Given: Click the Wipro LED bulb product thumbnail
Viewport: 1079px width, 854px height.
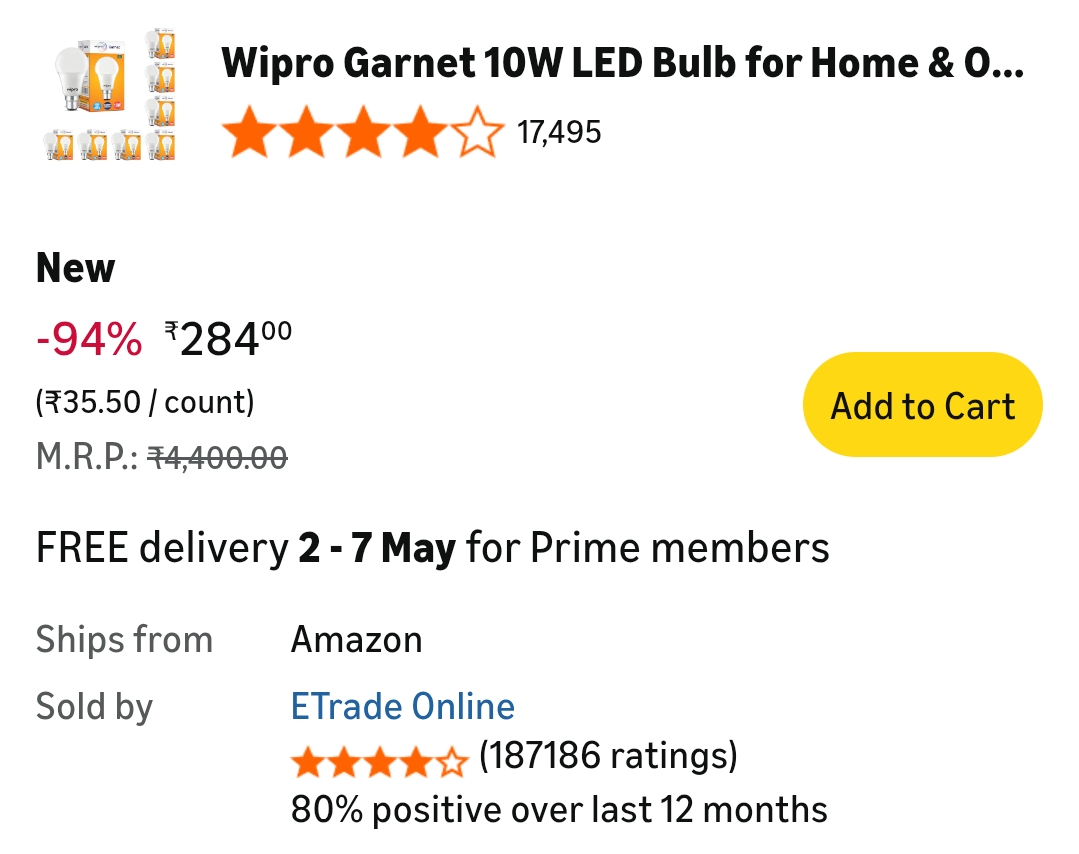Looking at the screenshot, I should (111, 94).
